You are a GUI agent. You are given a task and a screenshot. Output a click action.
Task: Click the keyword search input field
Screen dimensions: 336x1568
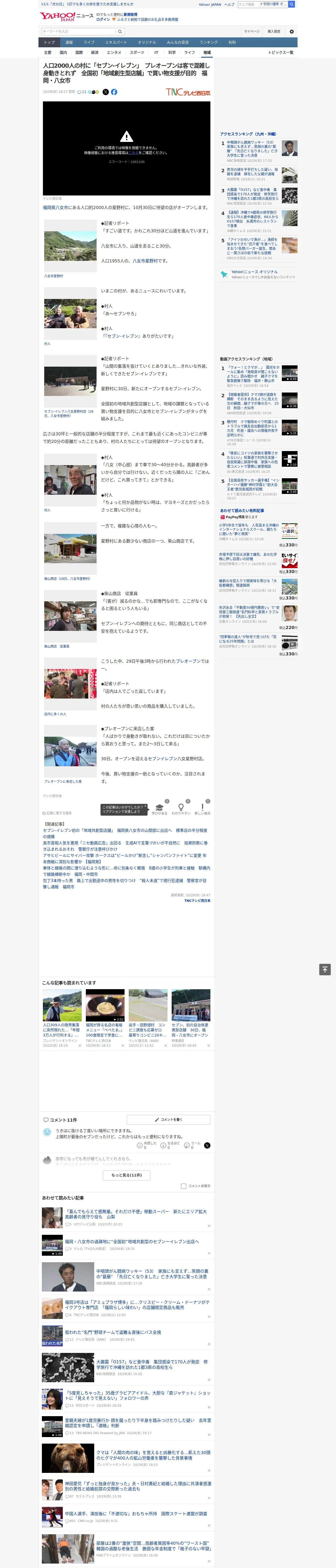tap(79, 31)
